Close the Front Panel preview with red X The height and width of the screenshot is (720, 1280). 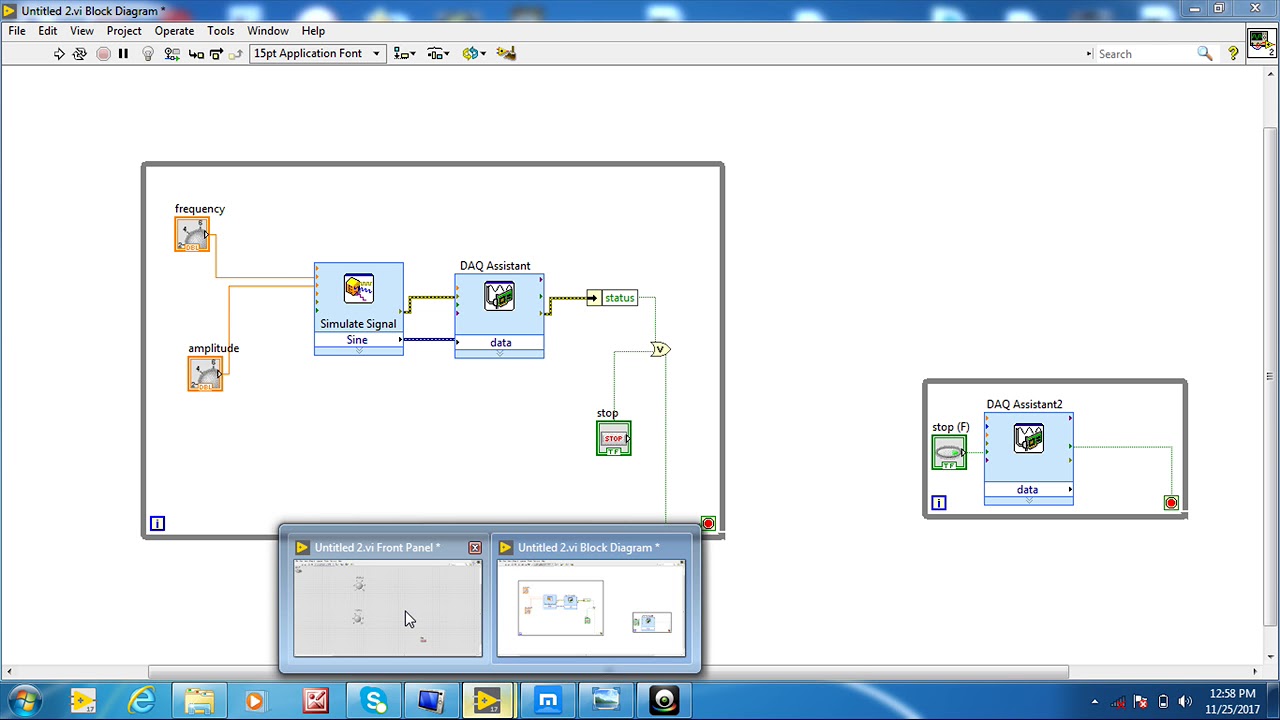pos(475,548)
